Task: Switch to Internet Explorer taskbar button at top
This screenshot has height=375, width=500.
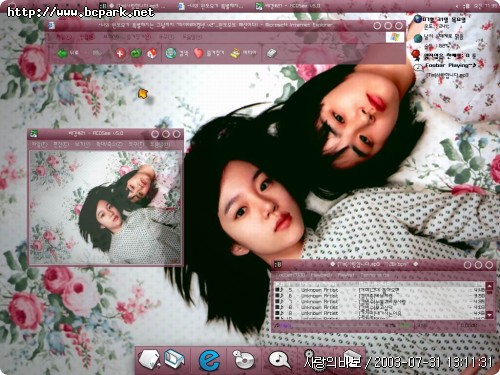Action: coord(211,6)
